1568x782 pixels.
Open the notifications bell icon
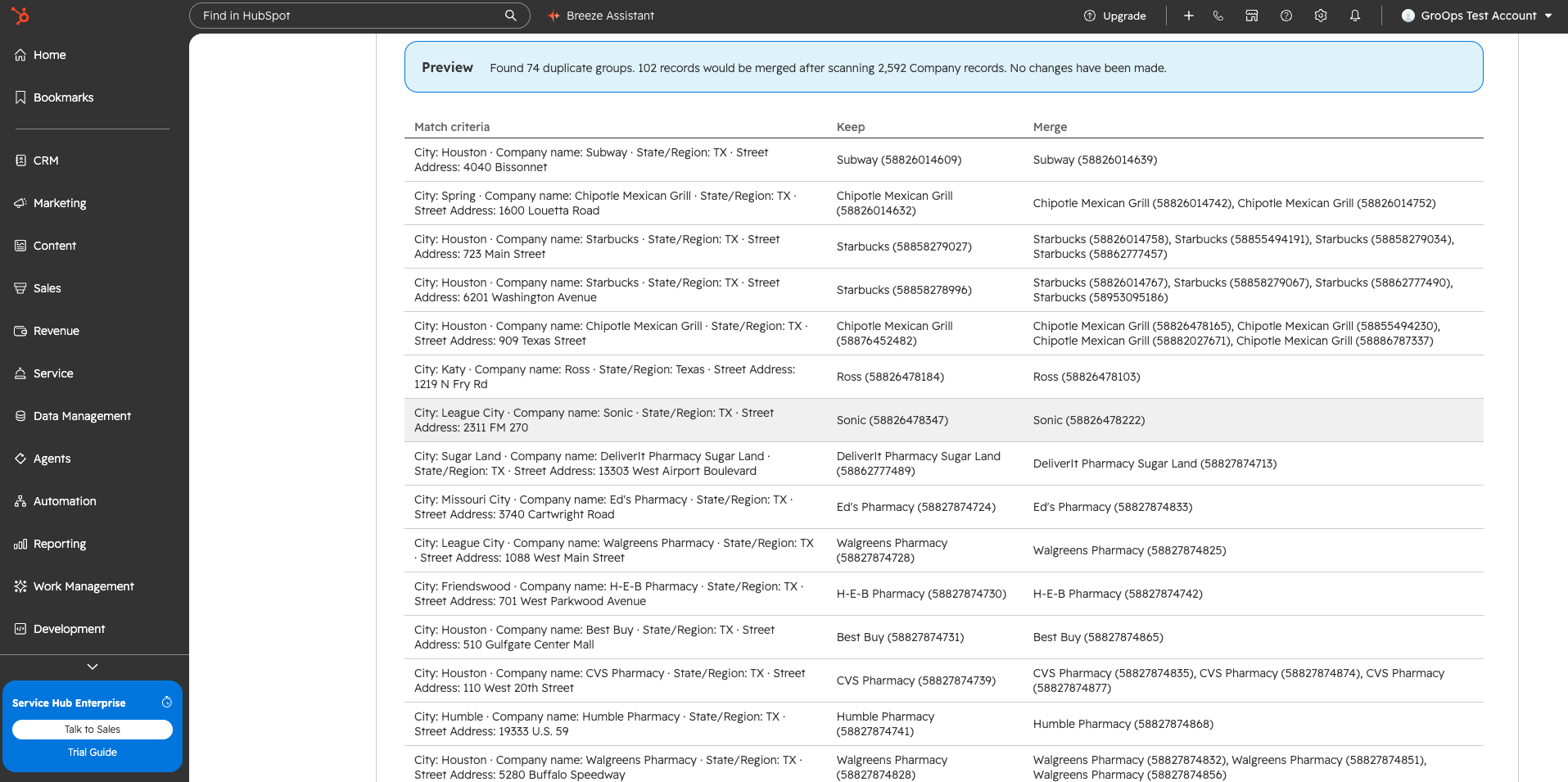[x=1355, y=16]
